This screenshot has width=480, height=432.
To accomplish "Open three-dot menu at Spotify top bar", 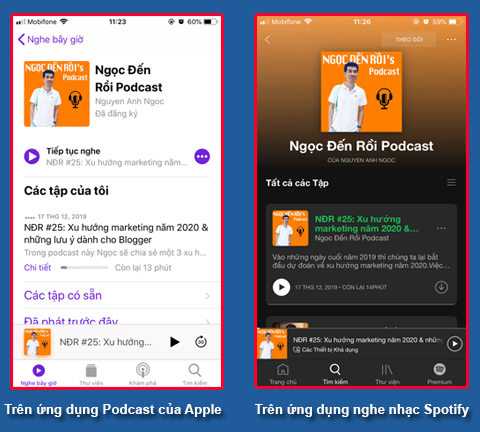I will 451,39.
